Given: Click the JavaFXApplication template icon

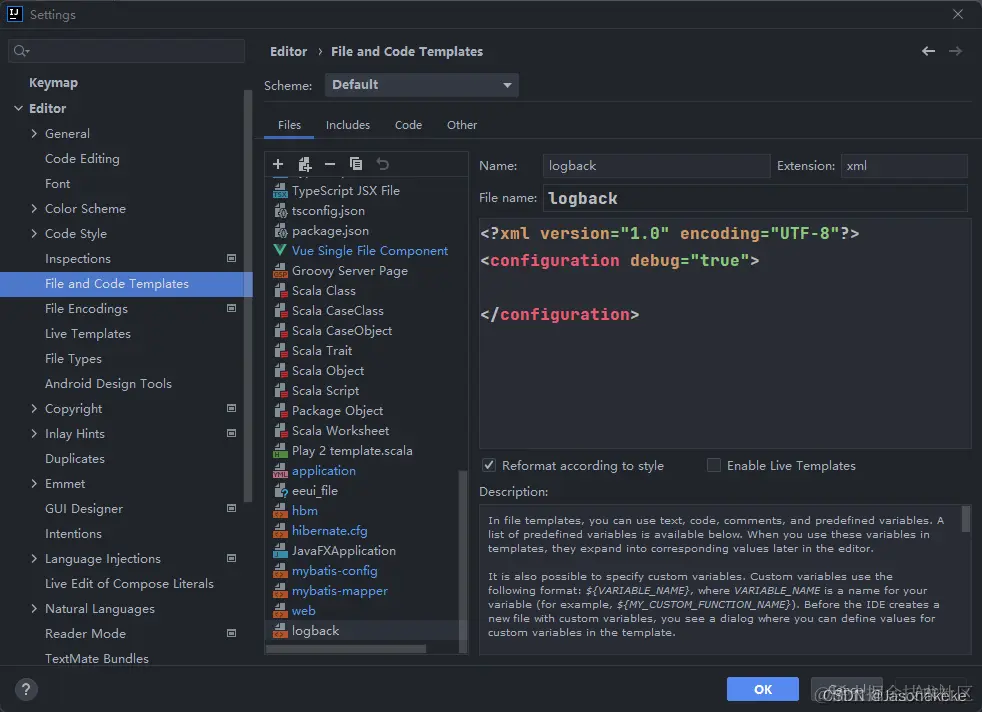Looking at the screenshot, I should pos(280,551).
